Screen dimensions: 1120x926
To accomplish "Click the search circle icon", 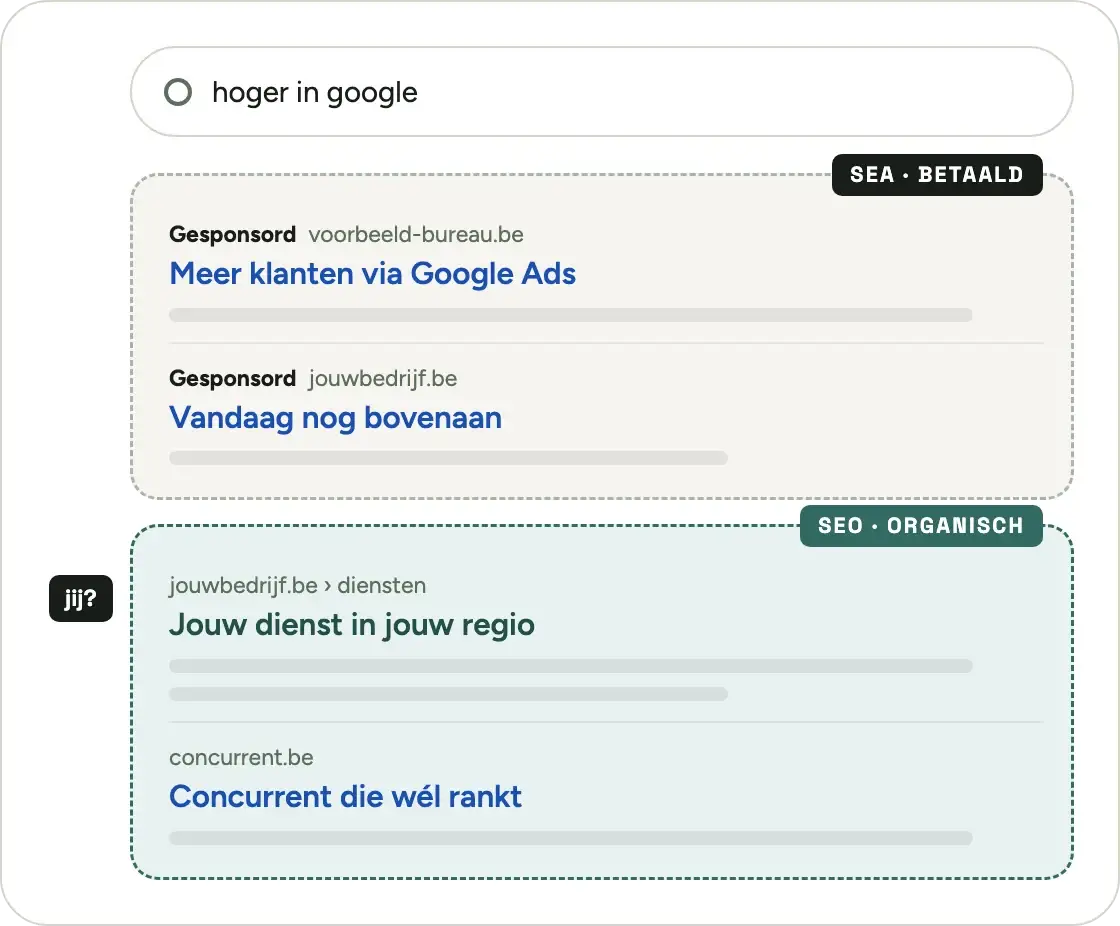I will pyautogui.click(x=178, y=91).
